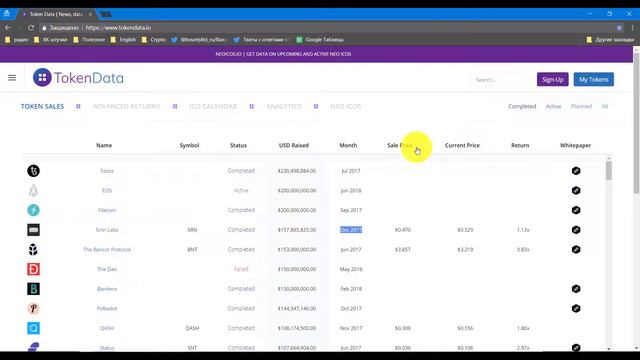Screen dimensions: 640x360
Task: Filter by Active sales
Action: 553,106
